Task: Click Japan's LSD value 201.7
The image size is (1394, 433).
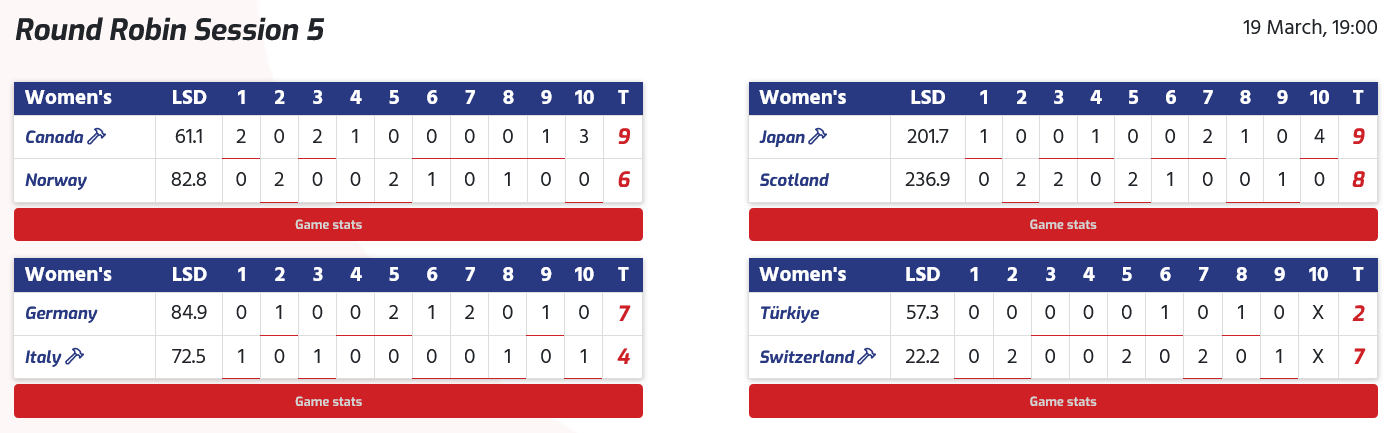Action: [x=927, y=137]
